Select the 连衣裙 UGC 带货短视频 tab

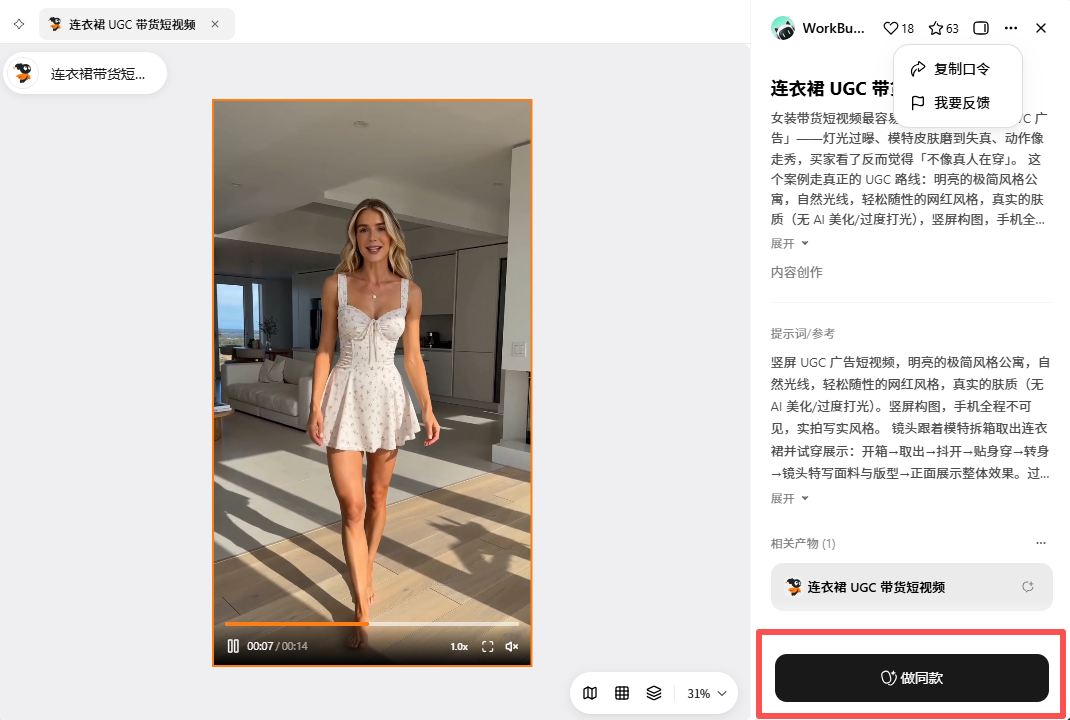[136, 24]
